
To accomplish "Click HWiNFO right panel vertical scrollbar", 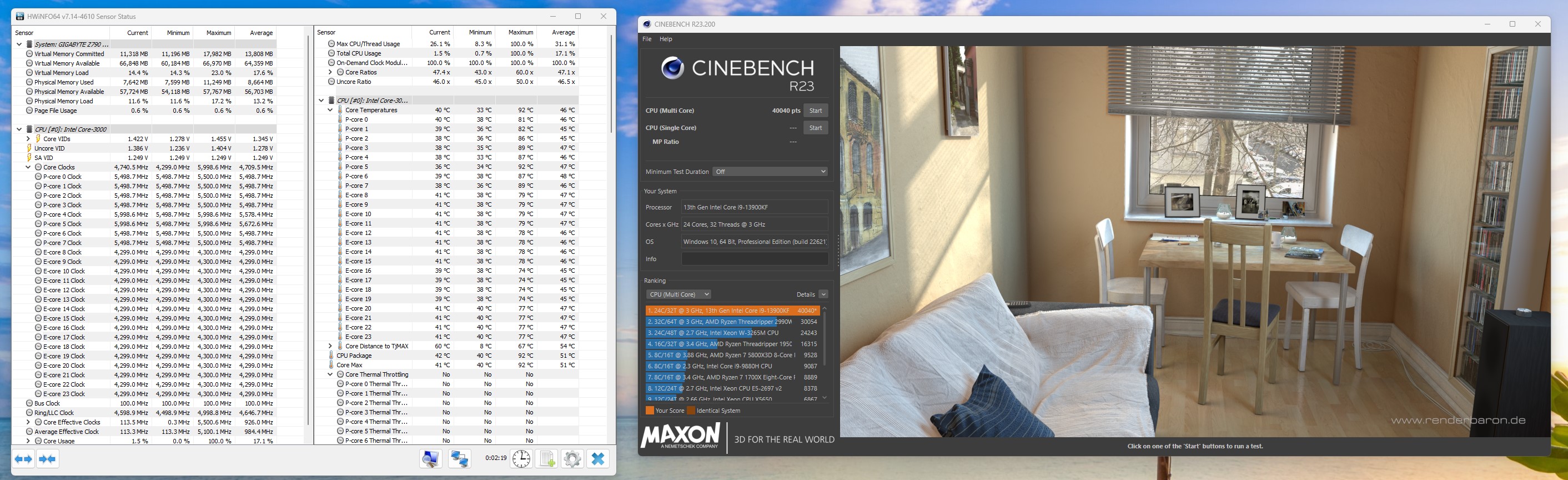I will tap(611, 84).
